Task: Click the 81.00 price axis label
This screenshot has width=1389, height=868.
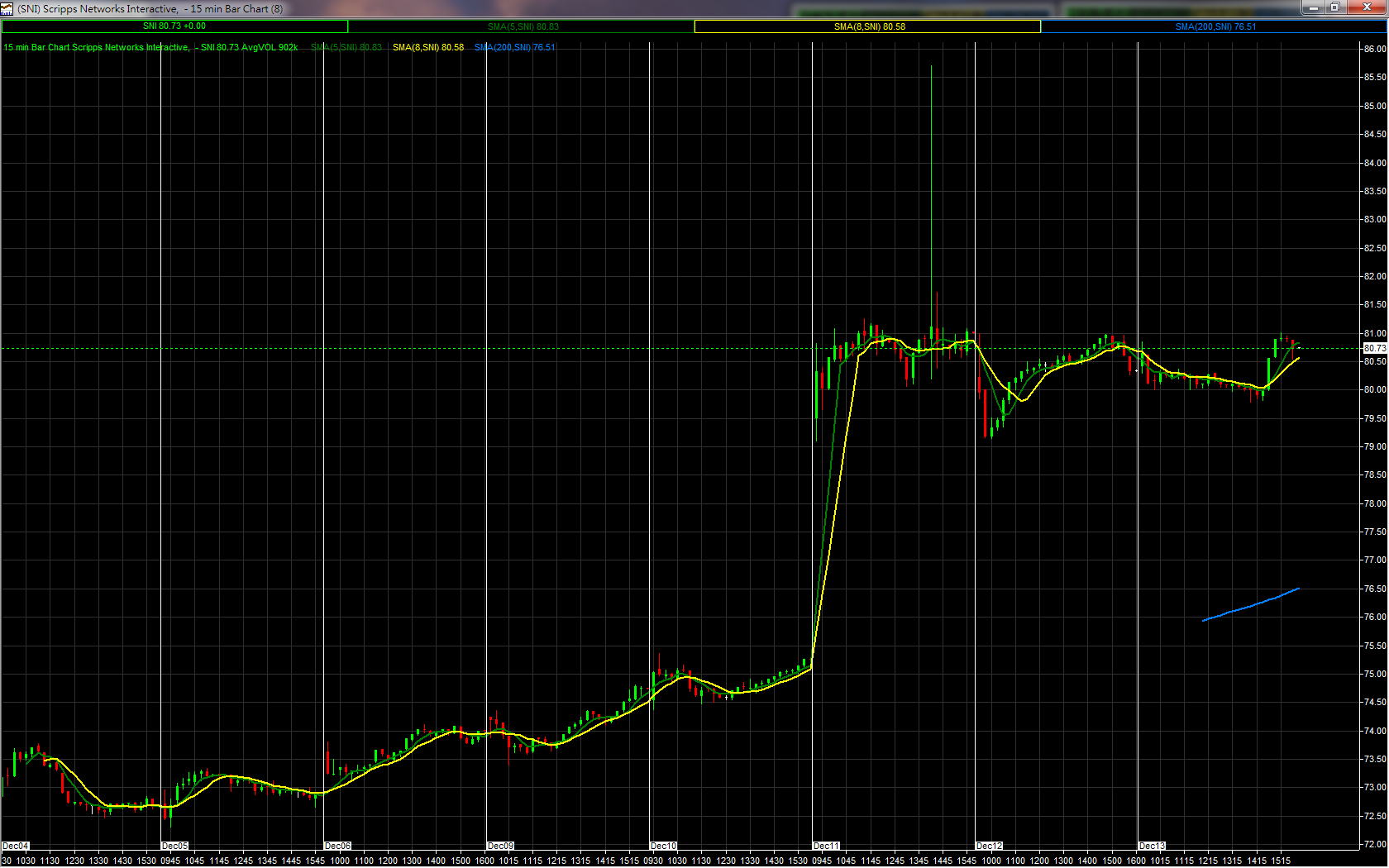Action: tap(1375, 333)
